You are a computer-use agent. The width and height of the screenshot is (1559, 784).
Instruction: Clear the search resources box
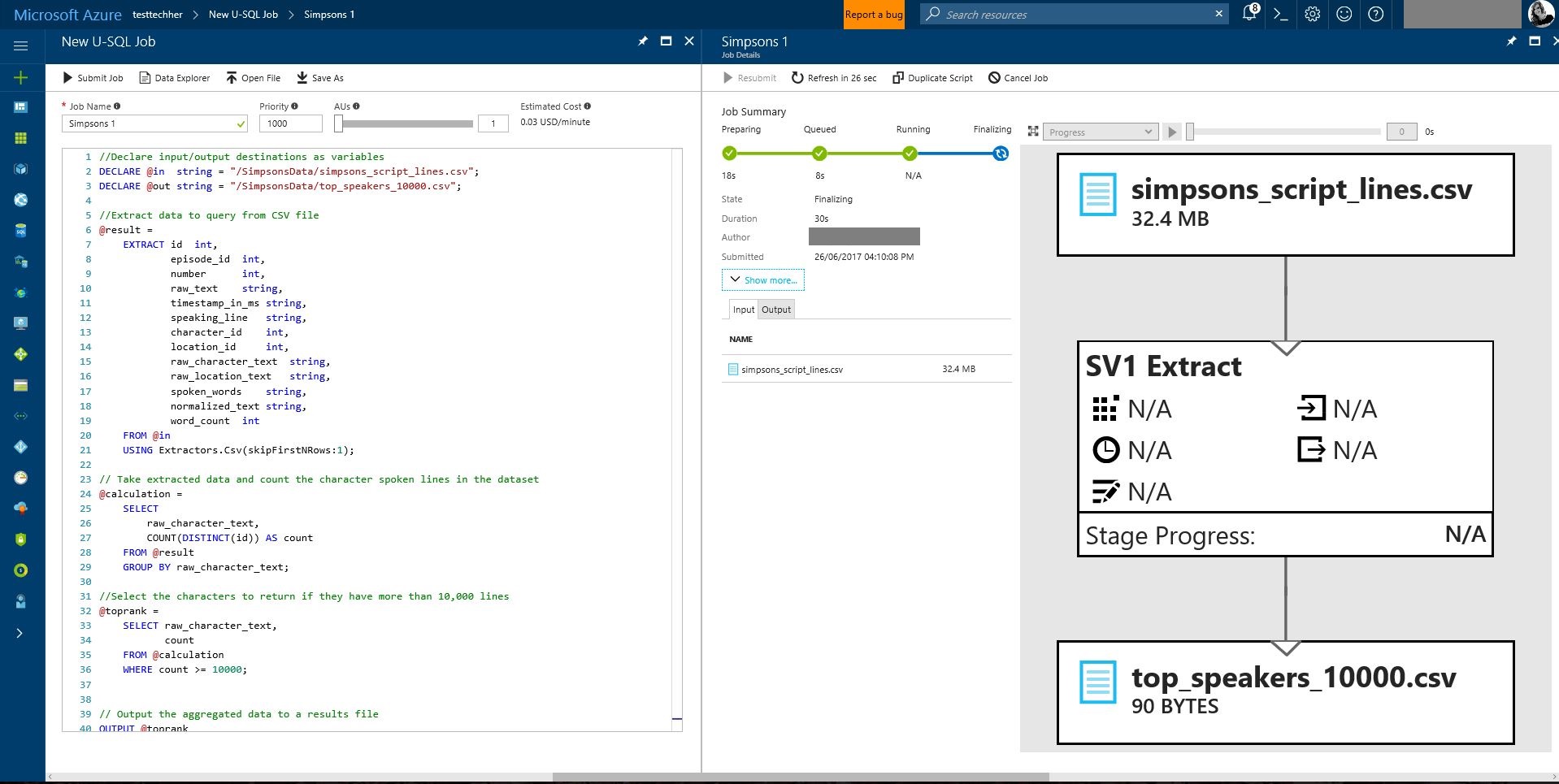click(x=1218, y=14)
